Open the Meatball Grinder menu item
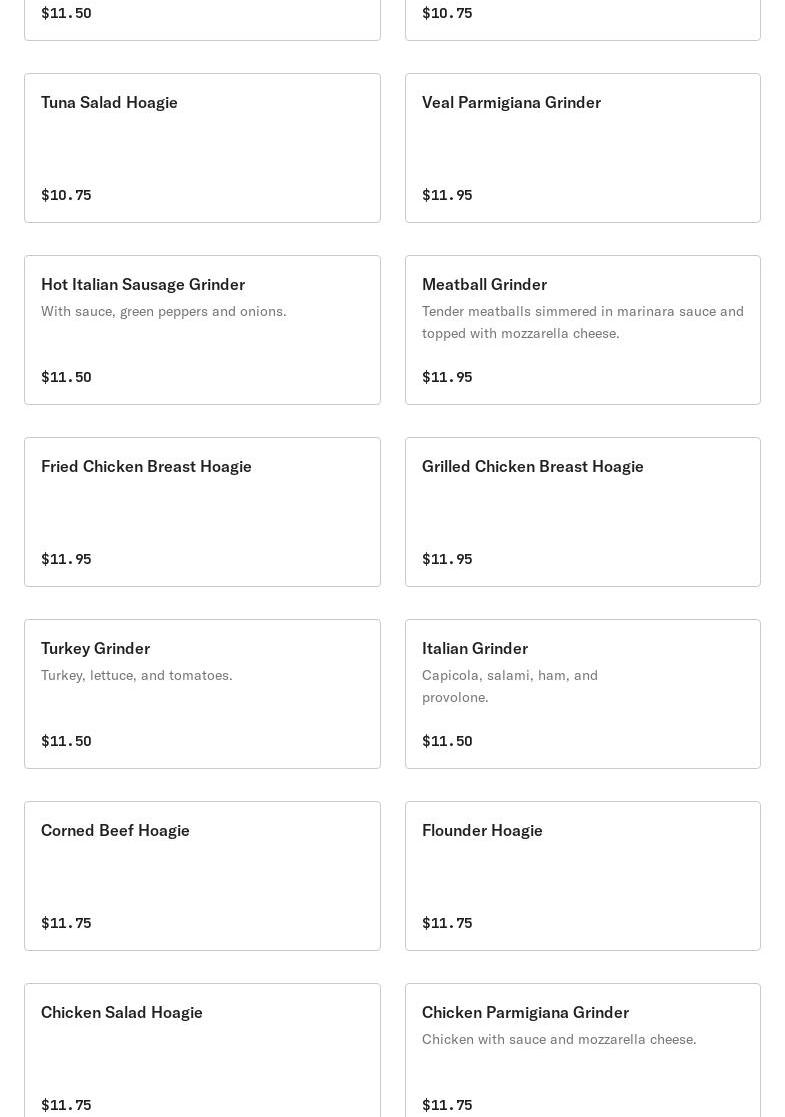 583,330
